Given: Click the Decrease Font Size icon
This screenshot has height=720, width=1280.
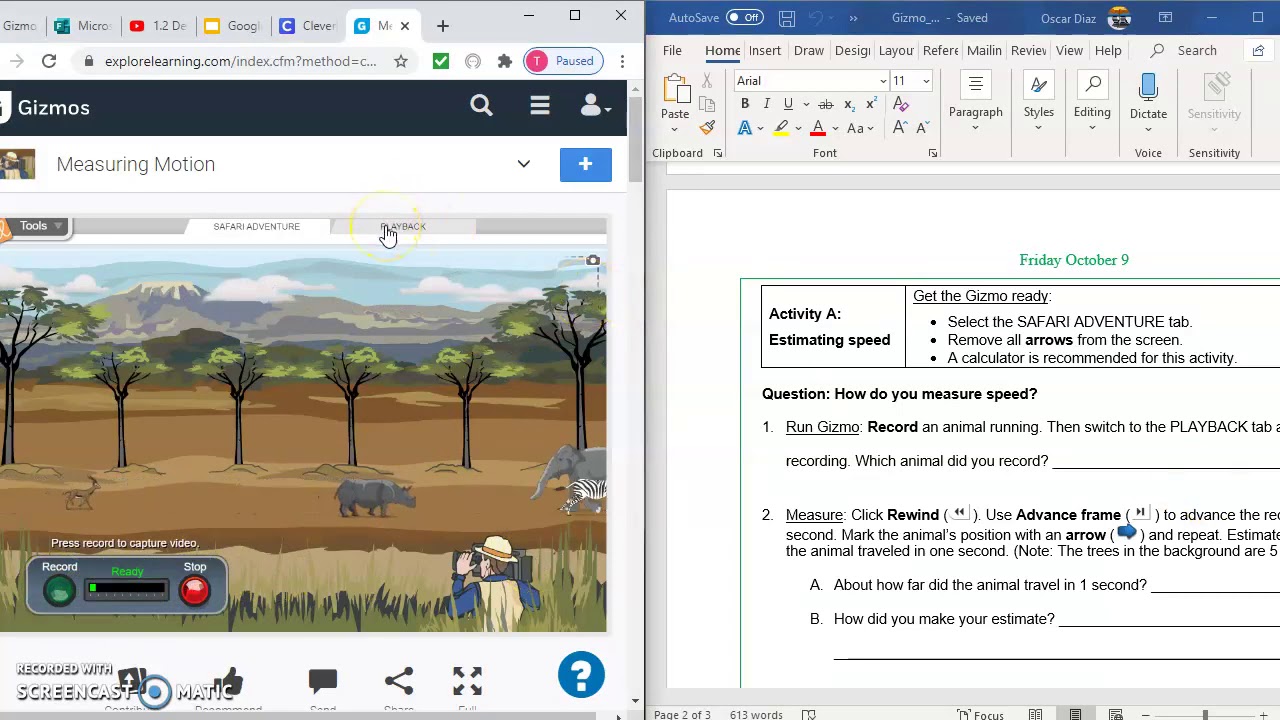Looking at the screenshot, I should (922, 128).
